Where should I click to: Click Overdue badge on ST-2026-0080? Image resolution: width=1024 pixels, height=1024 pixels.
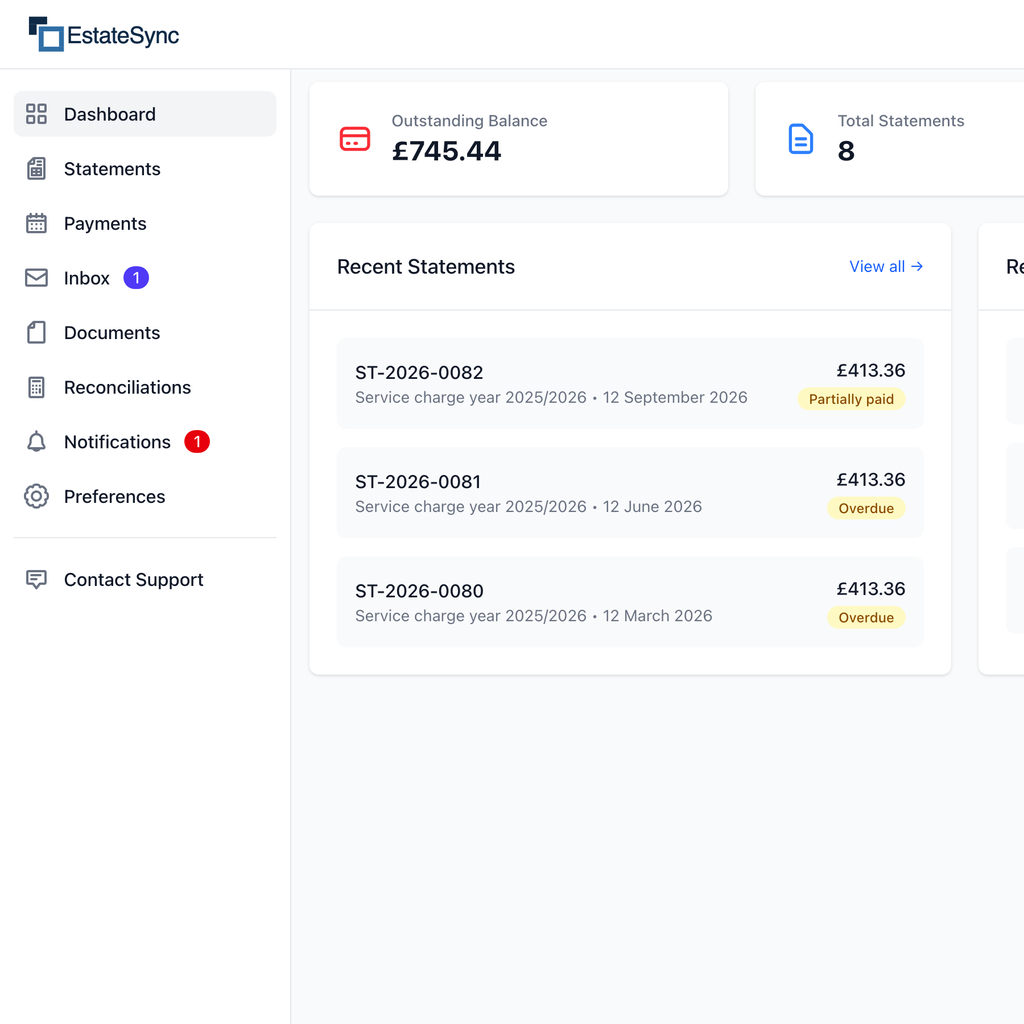(x=866, y=617)
